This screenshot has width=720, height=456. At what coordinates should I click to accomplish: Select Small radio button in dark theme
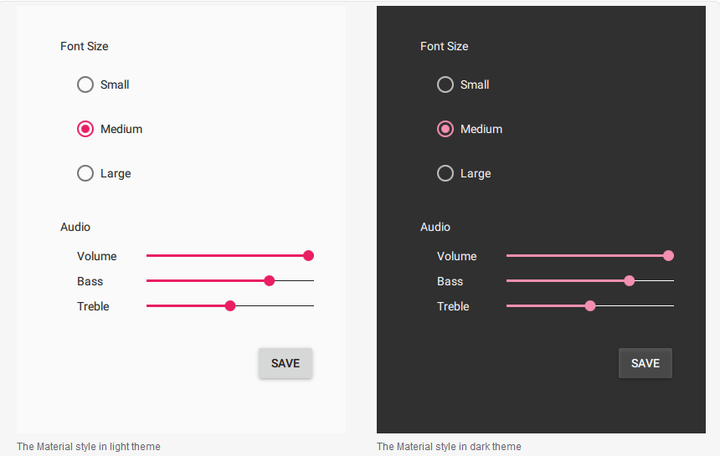click(445, 85)
